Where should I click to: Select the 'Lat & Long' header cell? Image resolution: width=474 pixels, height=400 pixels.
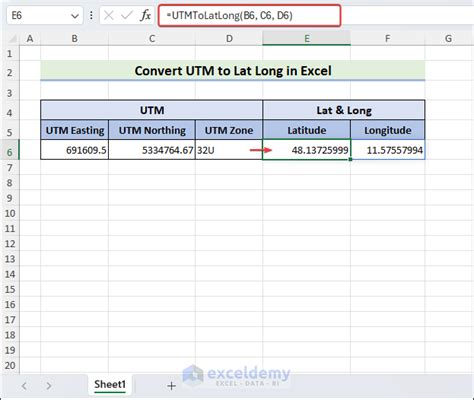344,110
